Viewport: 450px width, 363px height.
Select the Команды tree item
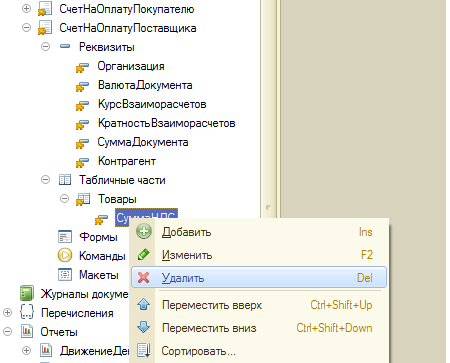[x=102, y=256]
